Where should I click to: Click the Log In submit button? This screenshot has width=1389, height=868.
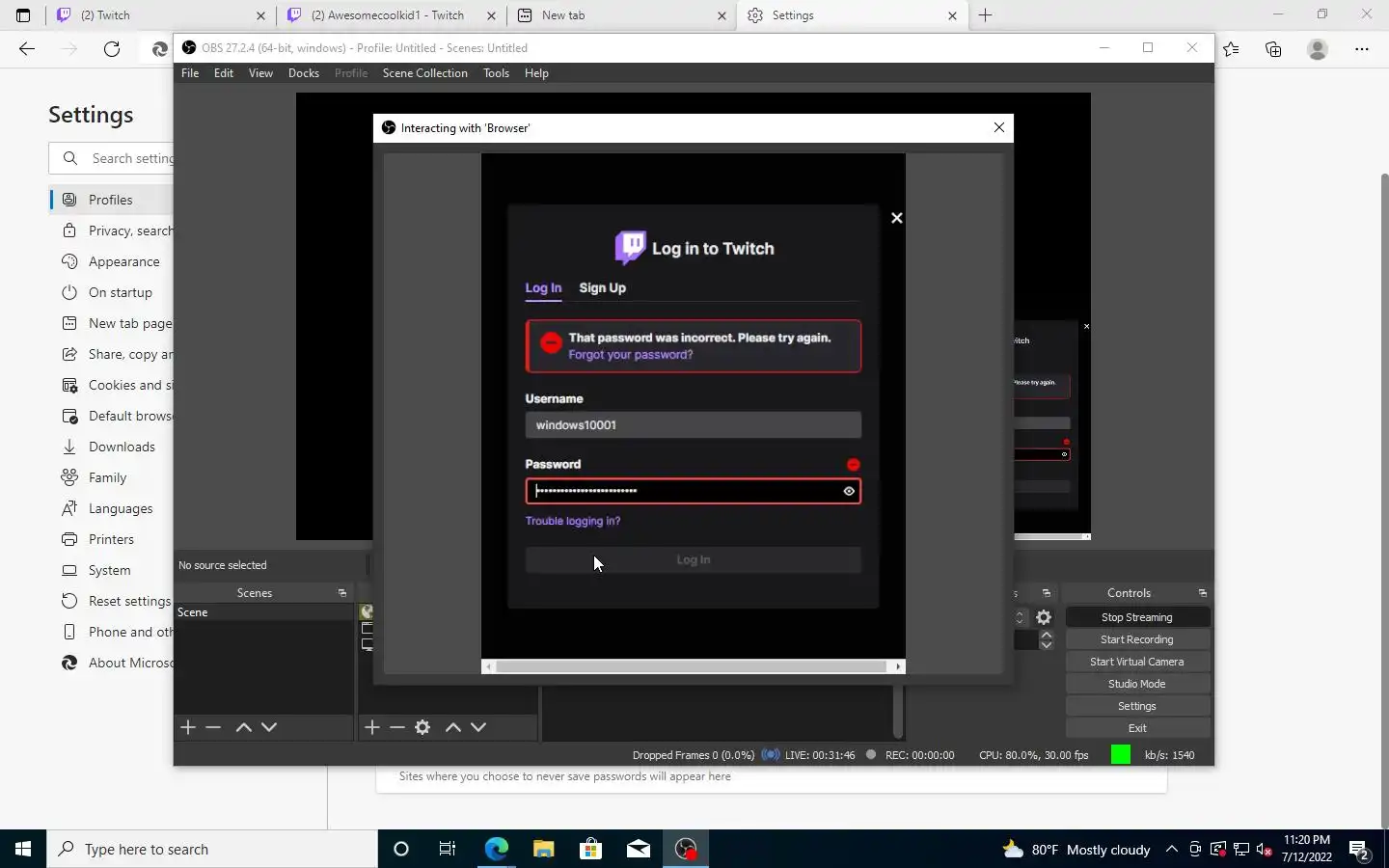(x=693, y=559)
